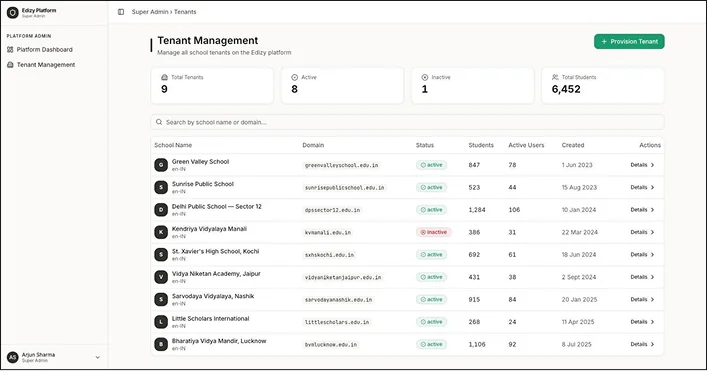Click the Sarvodaya Vidyalaya avatar icon
Screen dimensions: 707x371
pos(161,300)
